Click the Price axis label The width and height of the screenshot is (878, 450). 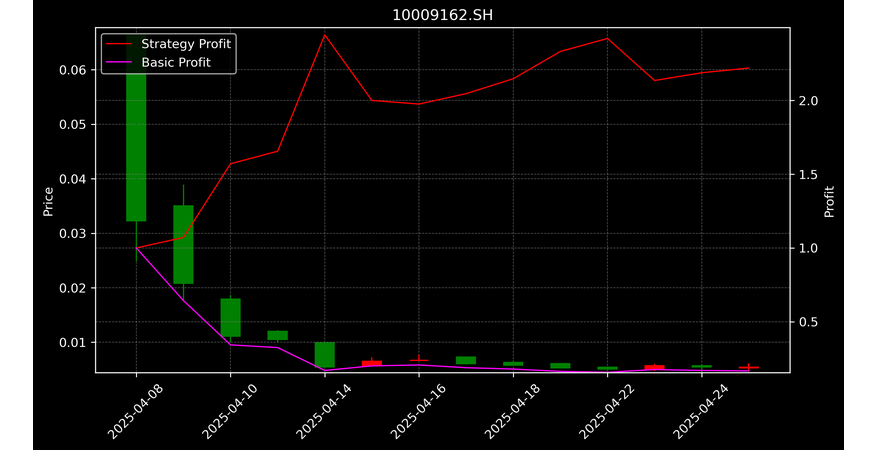click(48, 202)
